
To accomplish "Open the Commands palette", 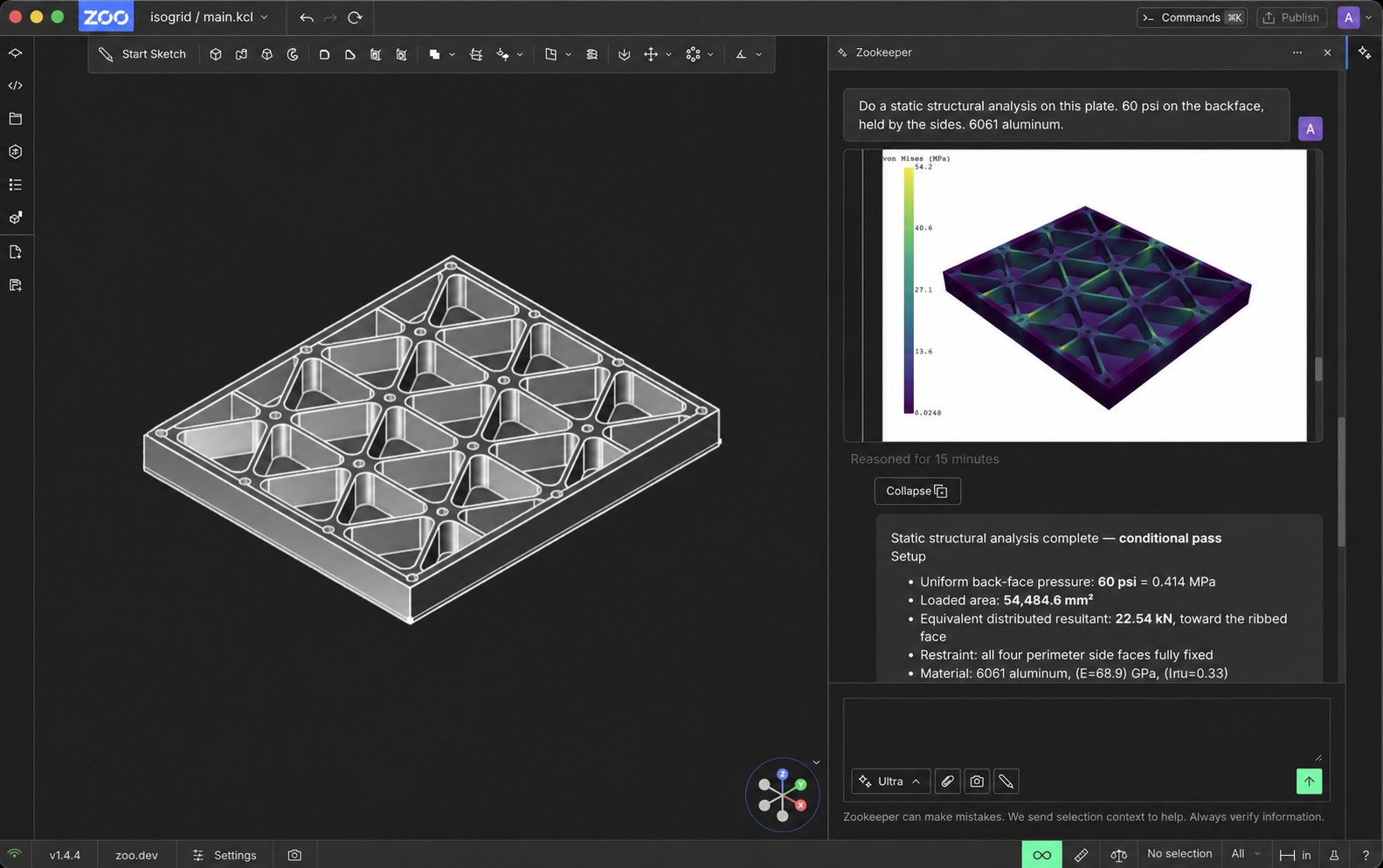I will point(1193,17).
